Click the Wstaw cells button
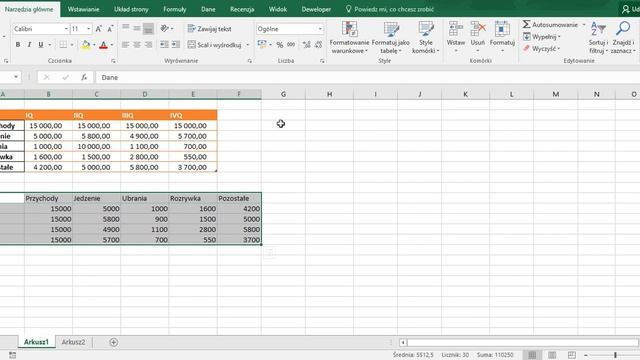 [x=456, y=38]
